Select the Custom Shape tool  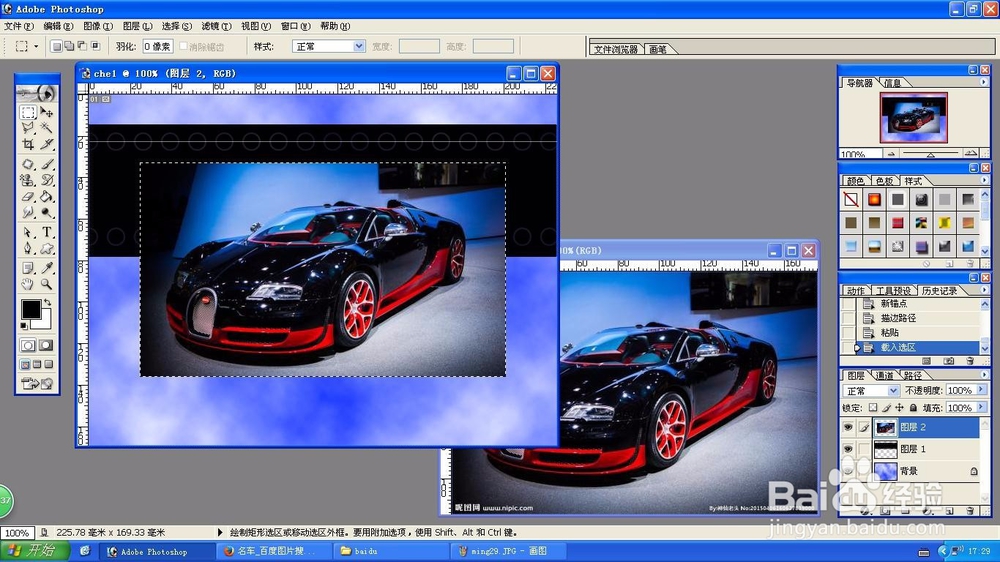coord(47,248)
